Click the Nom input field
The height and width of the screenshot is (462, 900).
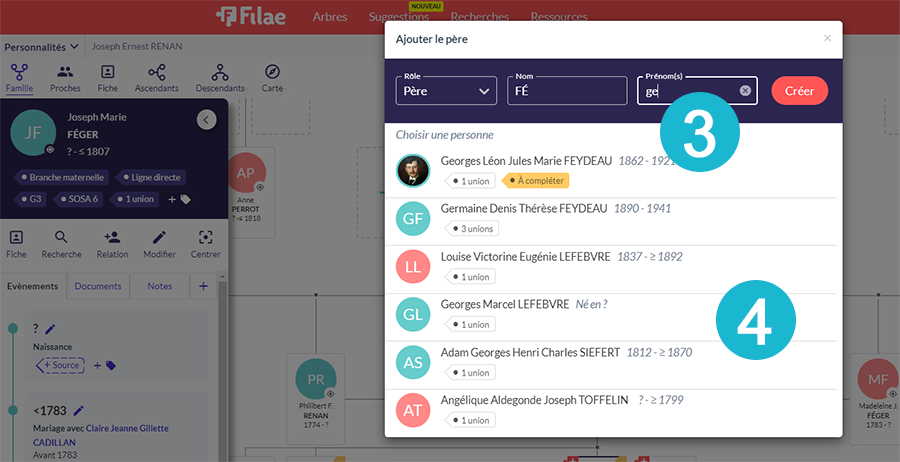[567, 91]
